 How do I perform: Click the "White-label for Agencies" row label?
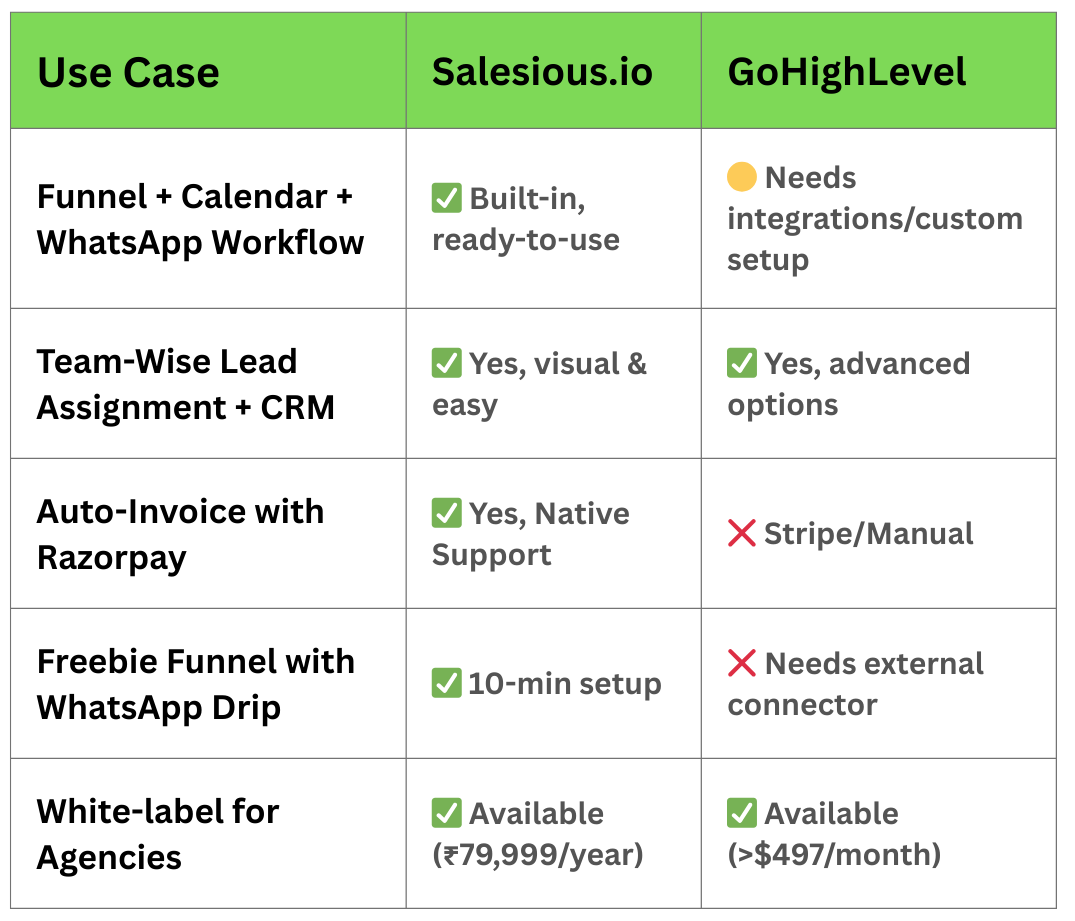pyautogui.click(x=158, y=834)
